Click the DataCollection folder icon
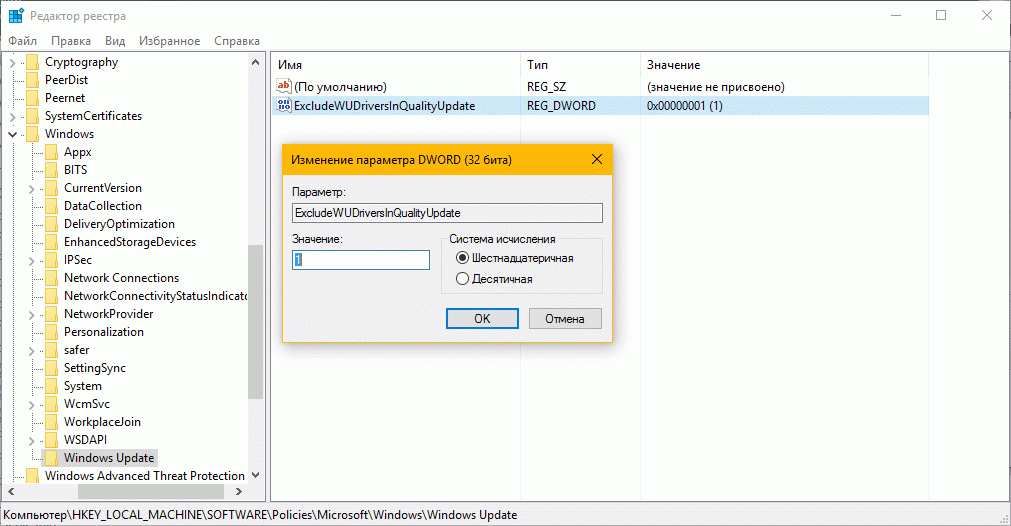Screen dimensions: 1011x526 [x=51, y=206]
